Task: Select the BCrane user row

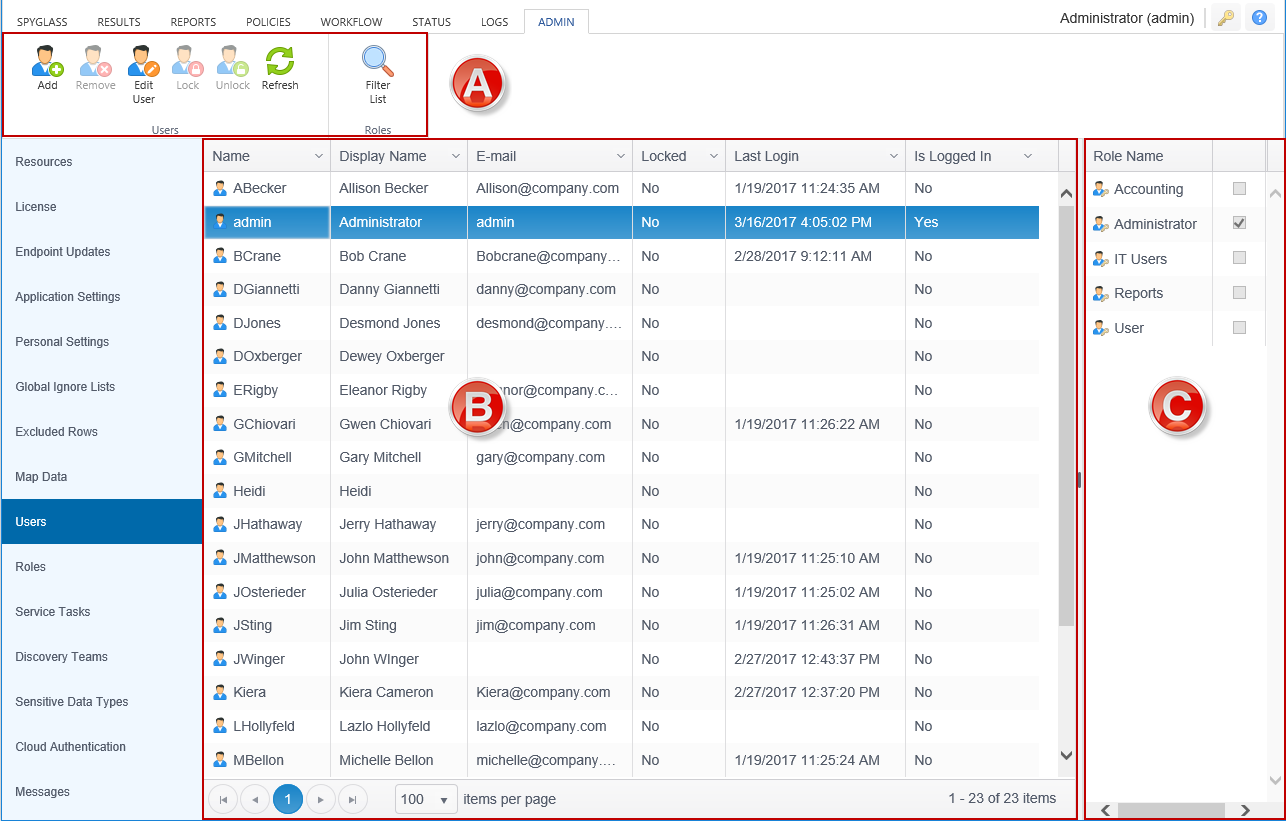Action: click(x=257, y=256)
